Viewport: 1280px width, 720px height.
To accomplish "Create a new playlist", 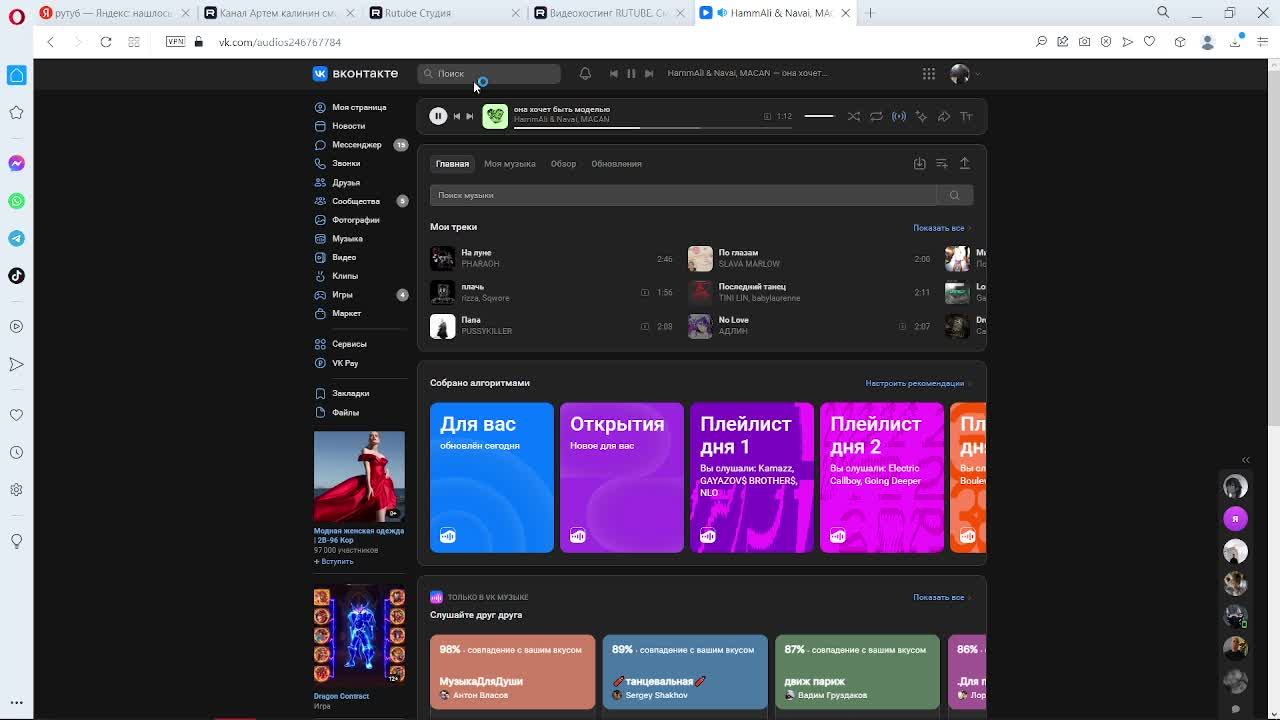I will (942, 163).
